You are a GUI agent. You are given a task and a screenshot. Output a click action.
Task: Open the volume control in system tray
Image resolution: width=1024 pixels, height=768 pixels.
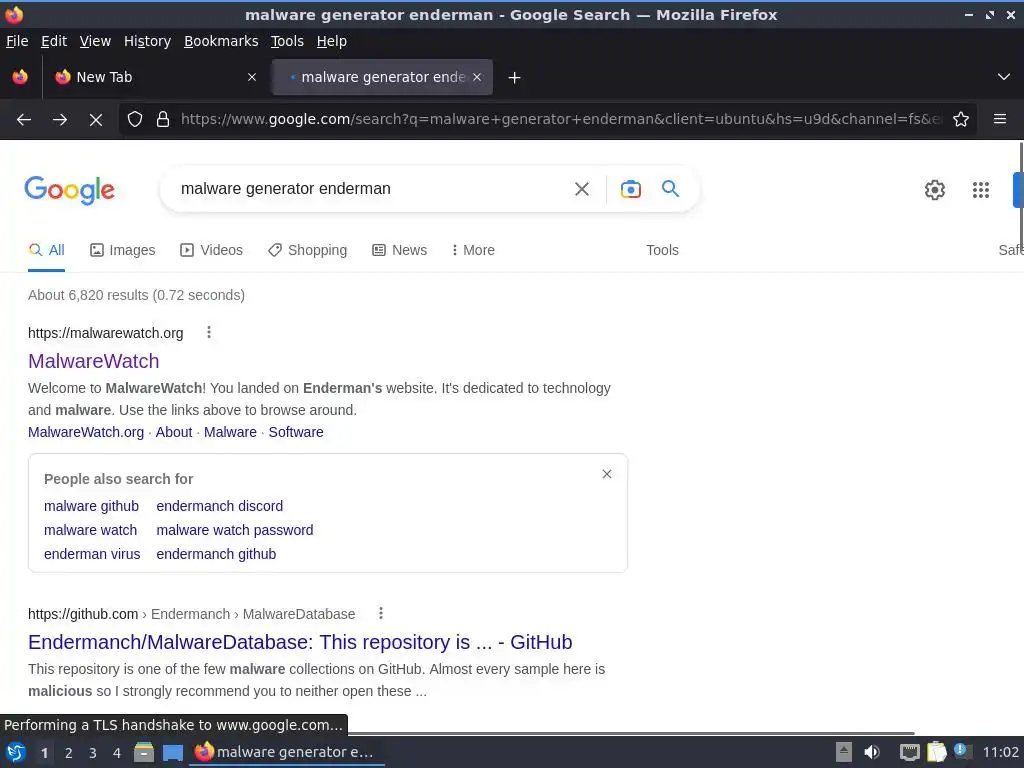872,752
